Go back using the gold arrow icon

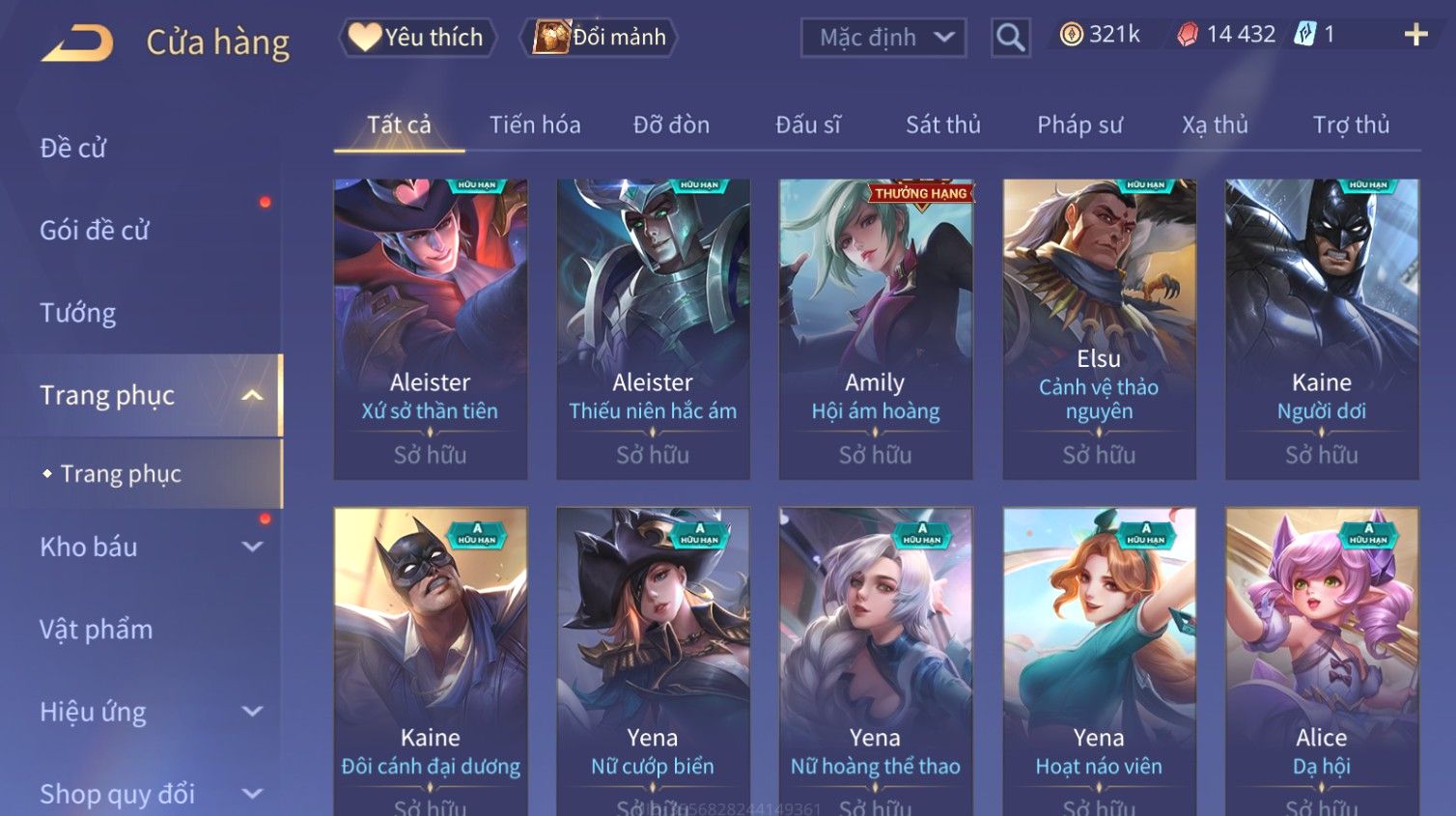pyautogui.click(x=77, y=42)
